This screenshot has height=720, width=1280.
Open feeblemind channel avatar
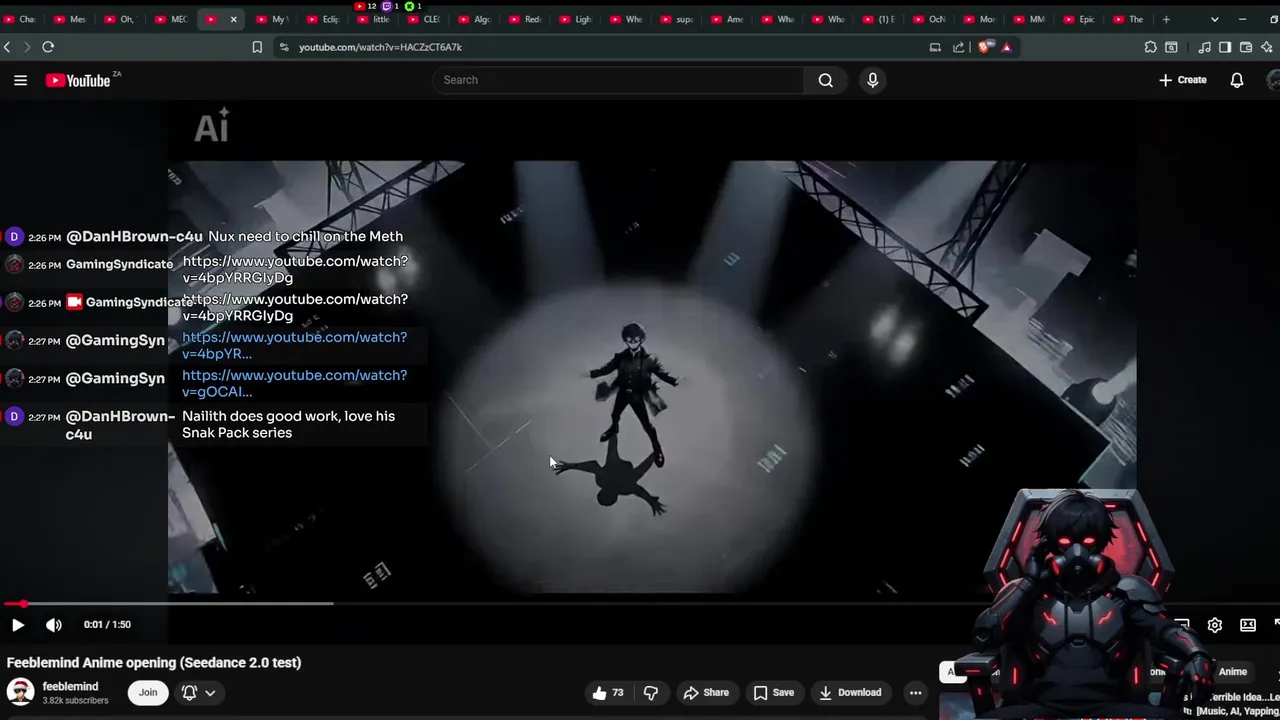point(20,692)
